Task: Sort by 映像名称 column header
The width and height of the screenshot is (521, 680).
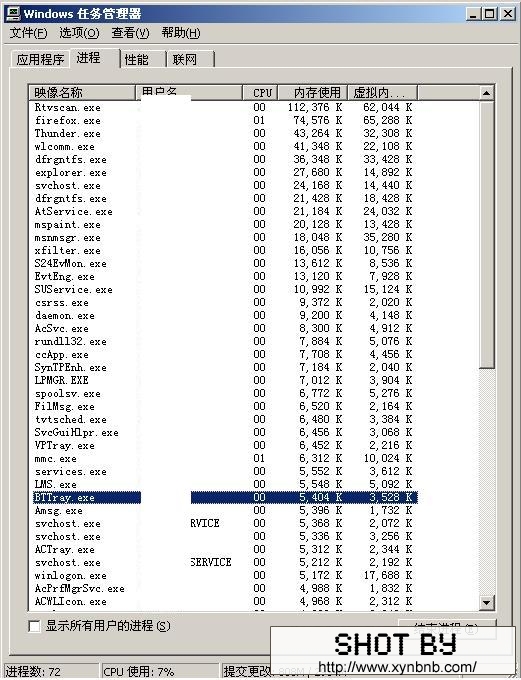Action: click(x=82, y=92)
